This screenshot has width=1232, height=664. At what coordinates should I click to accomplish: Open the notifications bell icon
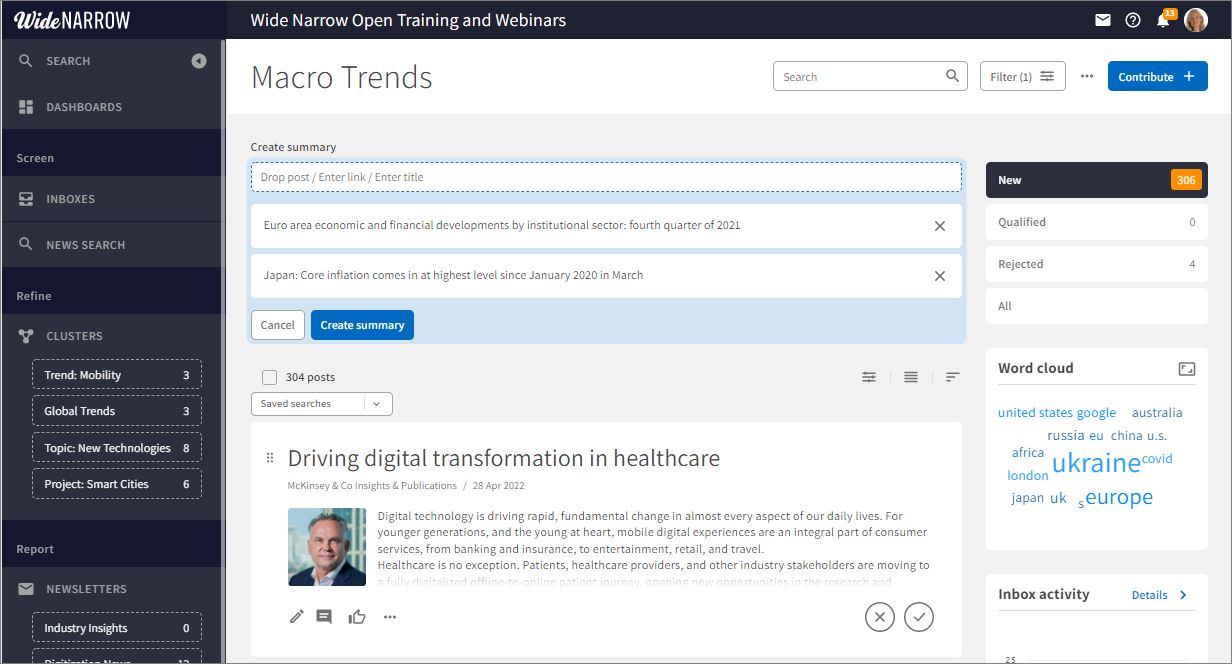[1163, 20]
